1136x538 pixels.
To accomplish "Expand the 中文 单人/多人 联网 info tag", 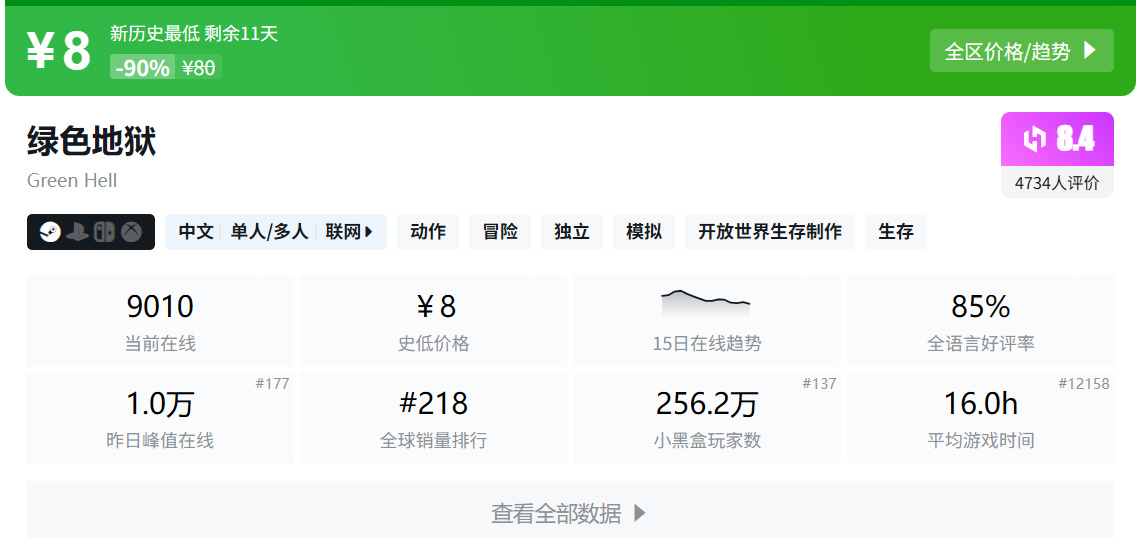I will pyautogui.click(x=276, y=232).
